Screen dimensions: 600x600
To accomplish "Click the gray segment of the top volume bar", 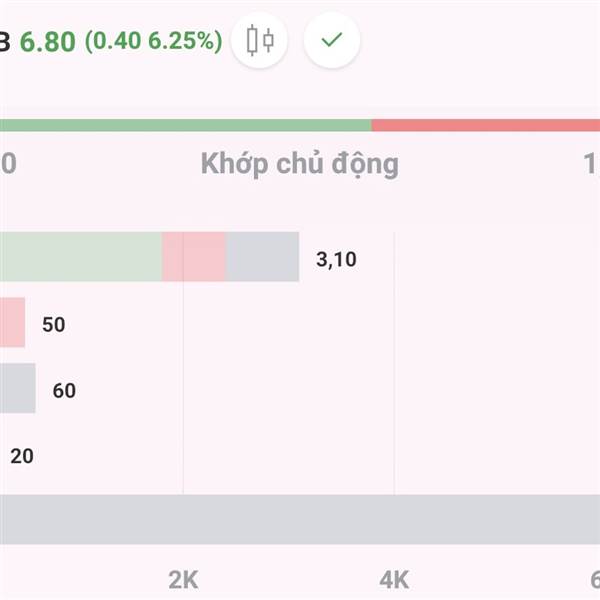I will click(263, 257).
